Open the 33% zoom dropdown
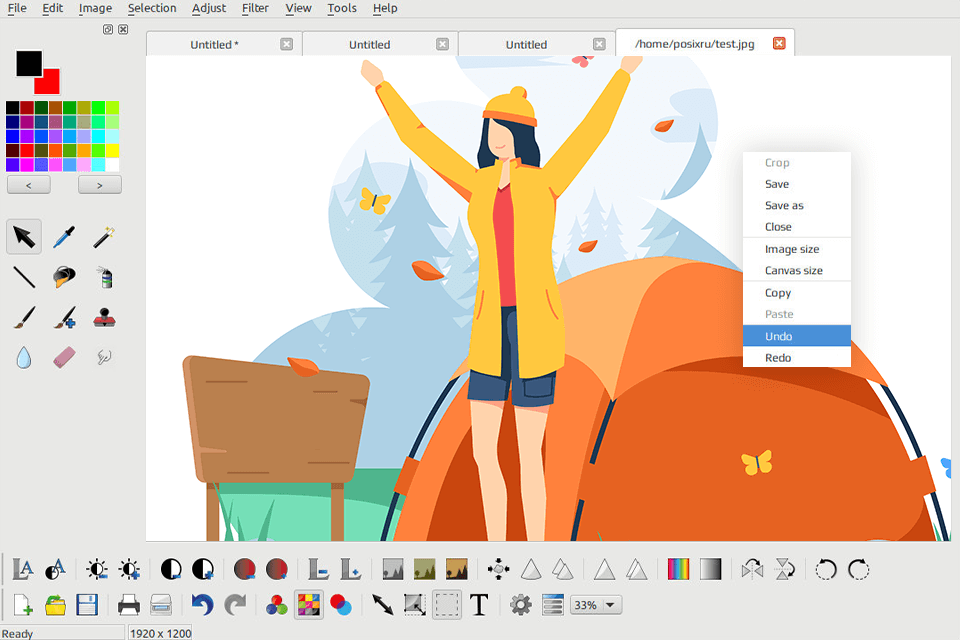The height and width of the screenshot is (640, 960). [596, 605]
